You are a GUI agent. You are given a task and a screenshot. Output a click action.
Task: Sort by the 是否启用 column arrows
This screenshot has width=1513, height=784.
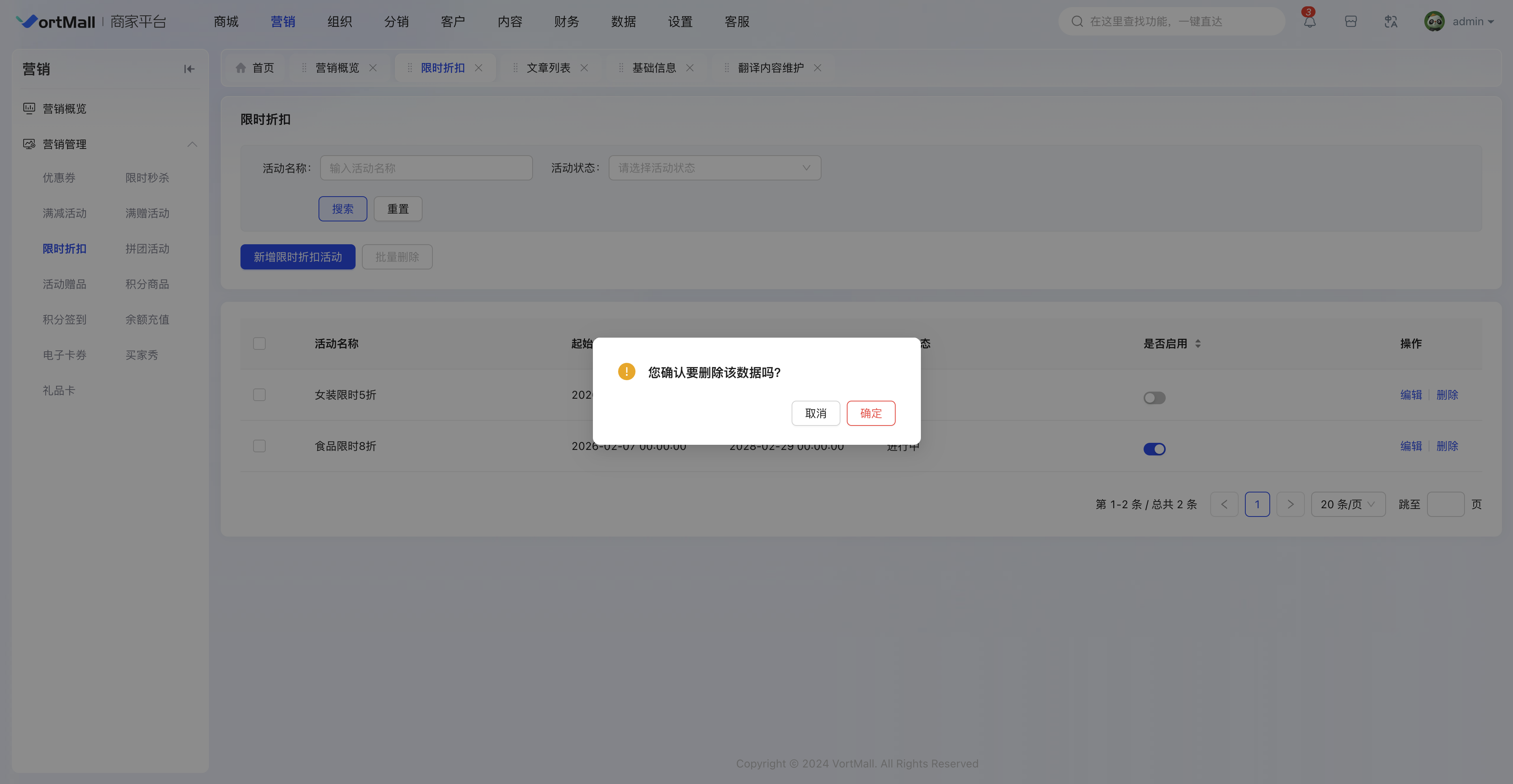[1198, 344]
